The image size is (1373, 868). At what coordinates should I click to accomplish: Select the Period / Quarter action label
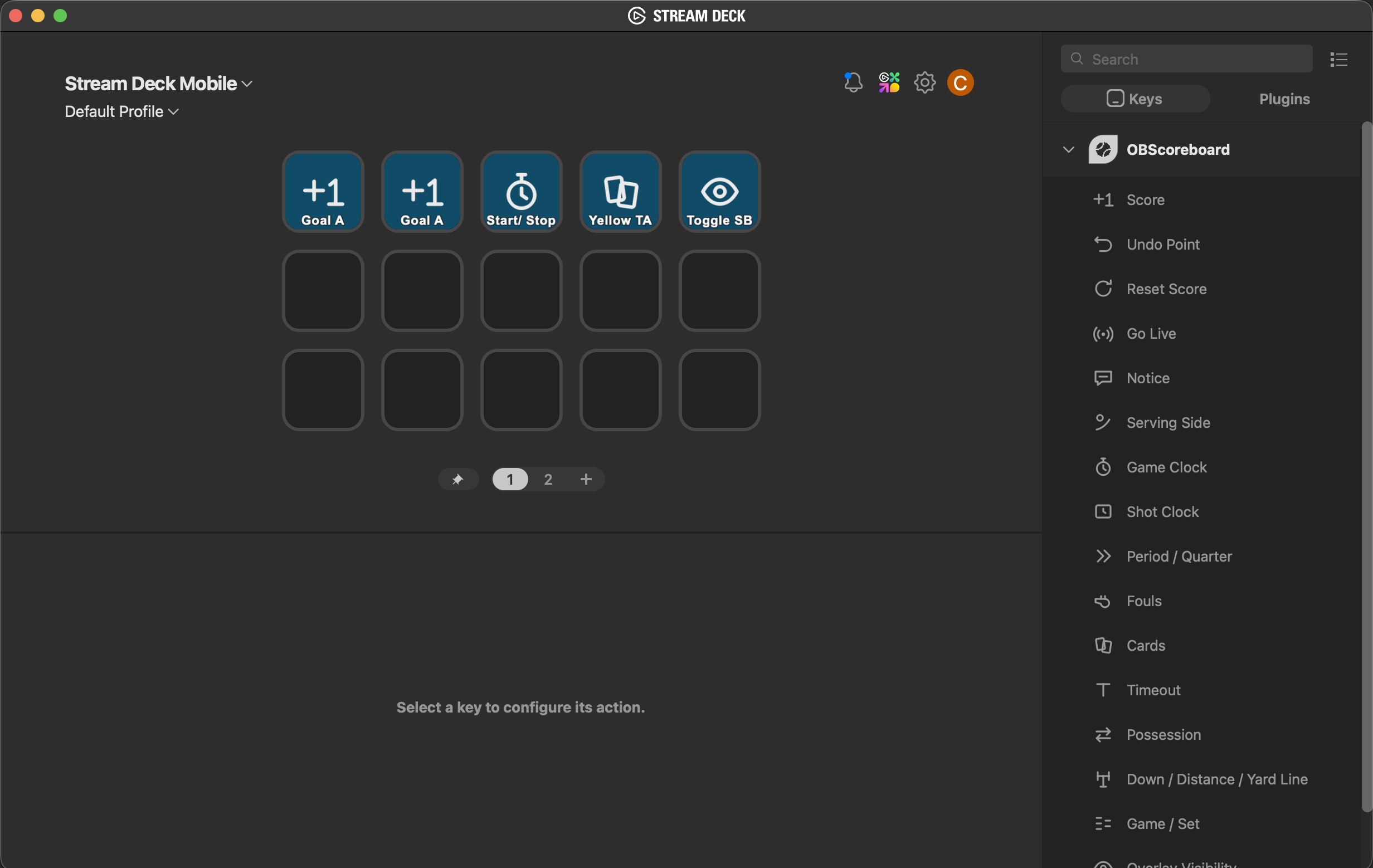click(1179, 556)
